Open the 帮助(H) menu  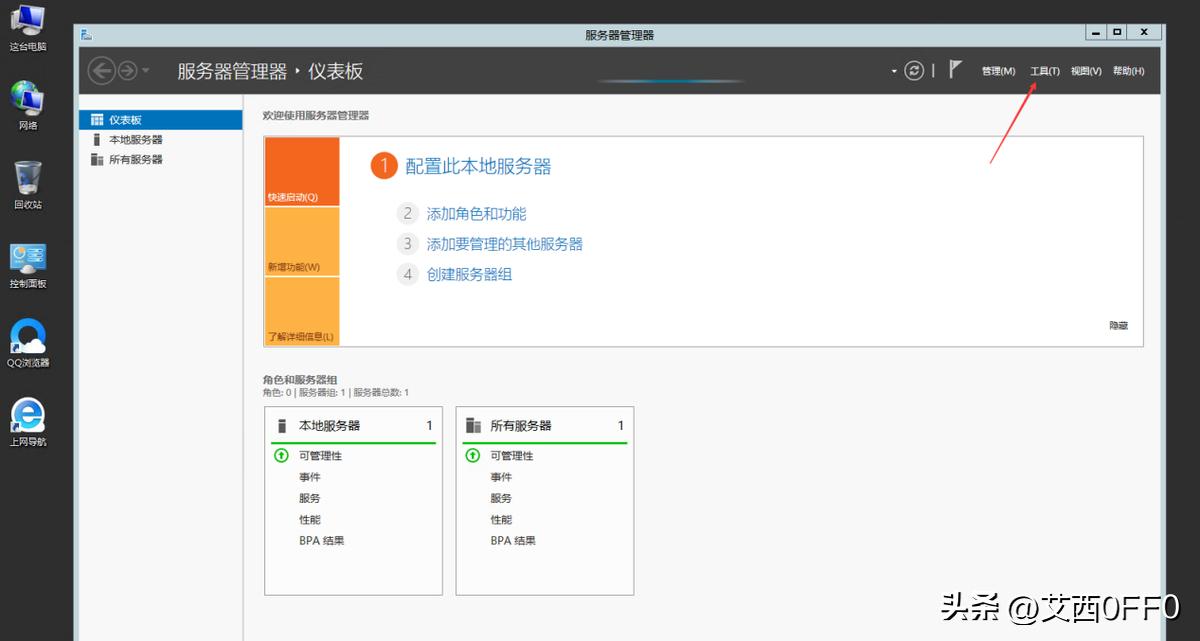[1128, 70]
